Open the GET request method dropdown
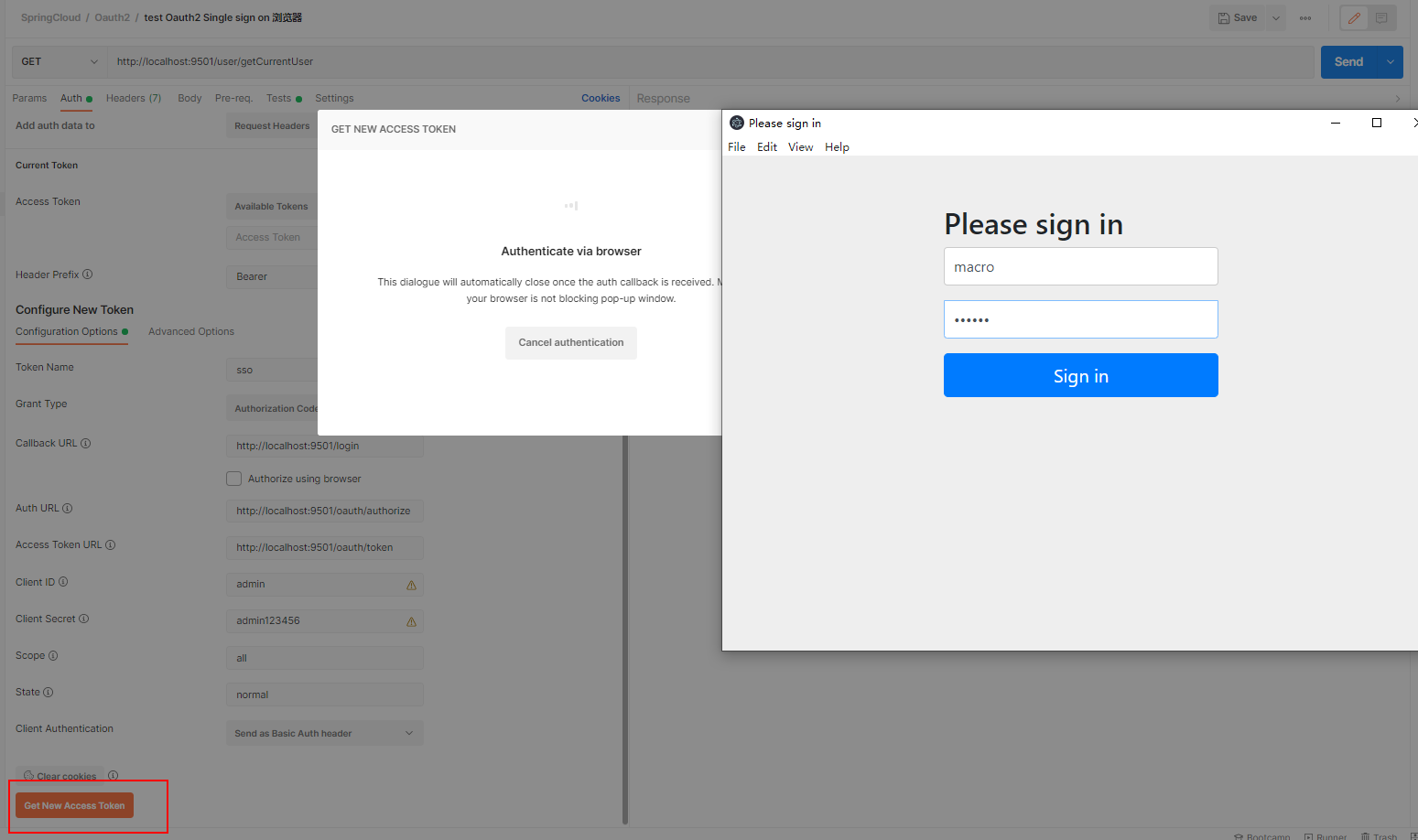This screenshot has width=1418, height=840. [x=59, y=62]
